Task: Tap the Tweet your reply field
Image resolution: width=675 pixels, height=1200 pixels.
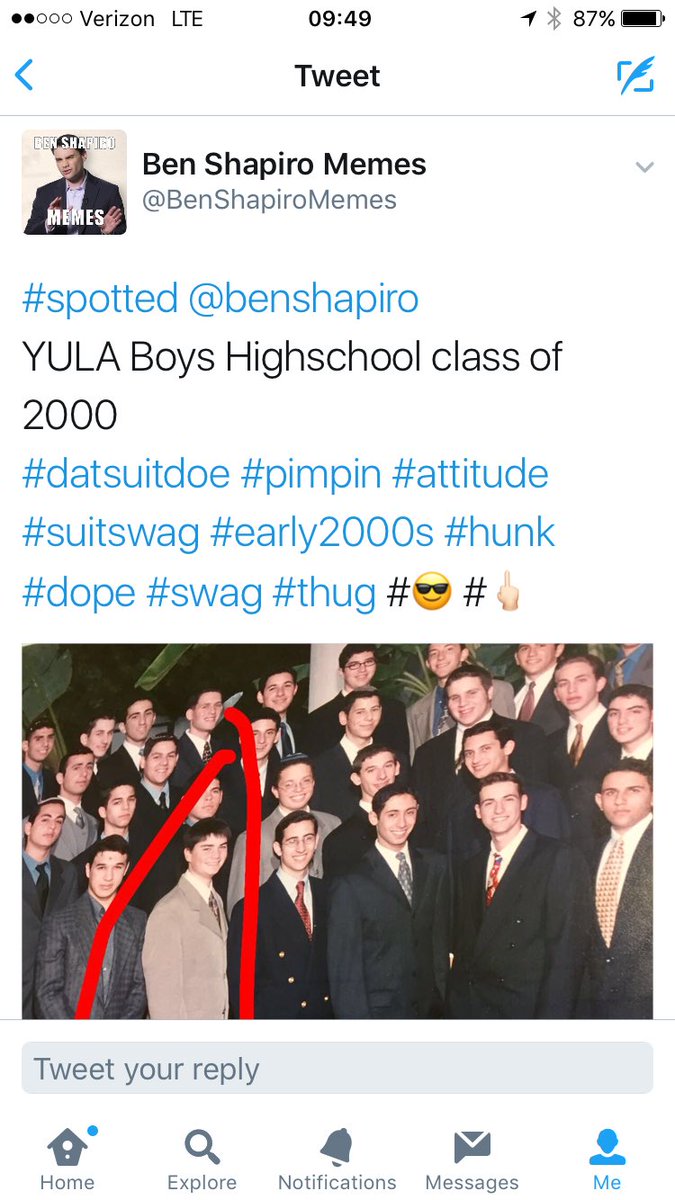Action: click(x=337, y=1068)
